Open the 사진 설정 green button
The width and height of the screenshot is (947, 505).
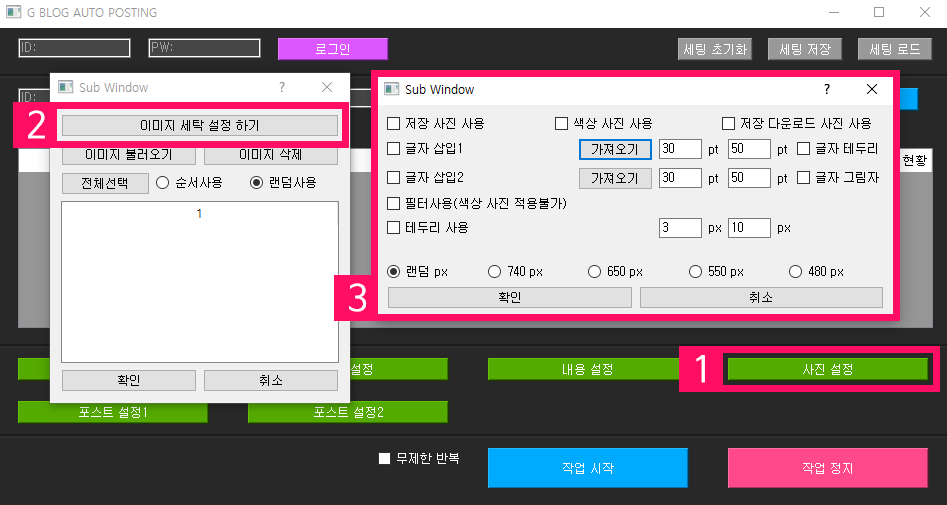point(827,369)
